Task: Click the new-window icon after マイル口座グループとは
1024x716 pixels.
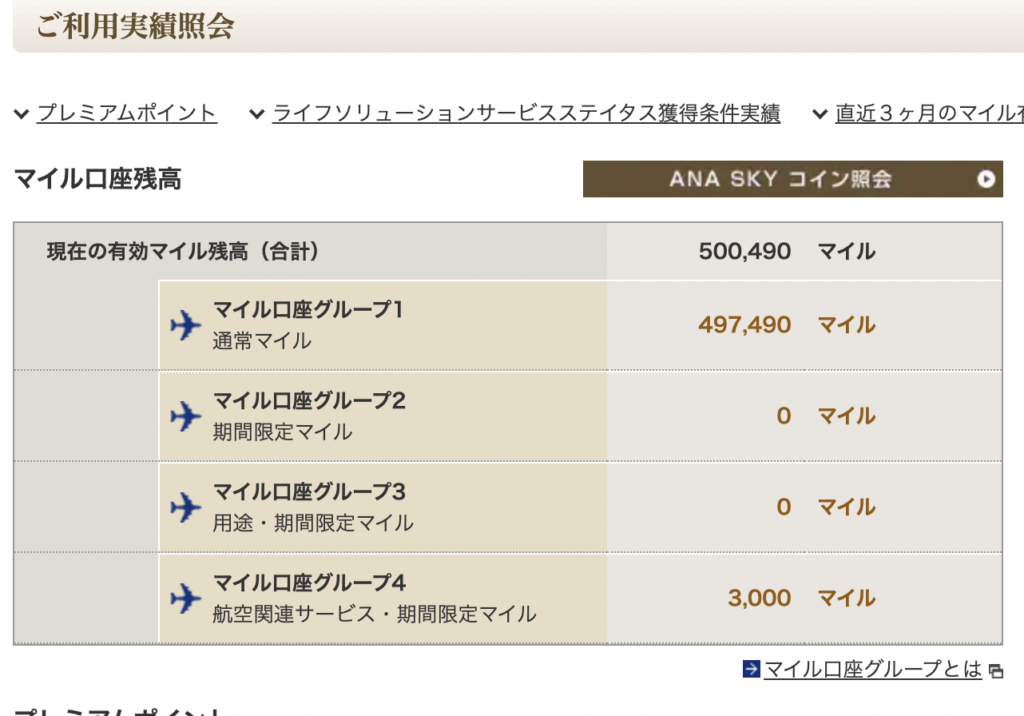Action: point(996,671)
